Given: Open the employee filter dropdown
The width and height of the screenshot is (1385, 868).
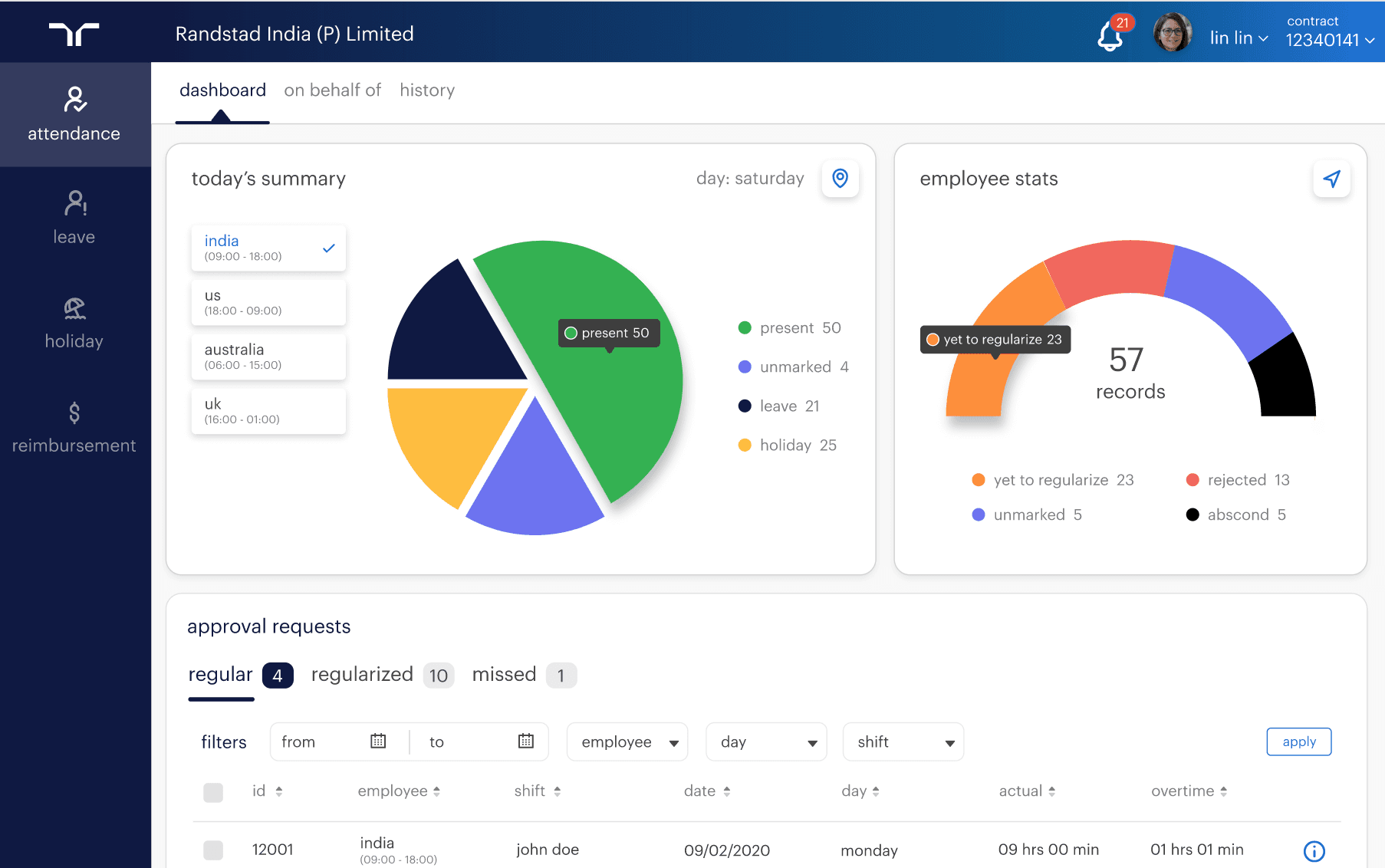Looking at the screenshot, I should pyautogui.click(x=627, y=741).
